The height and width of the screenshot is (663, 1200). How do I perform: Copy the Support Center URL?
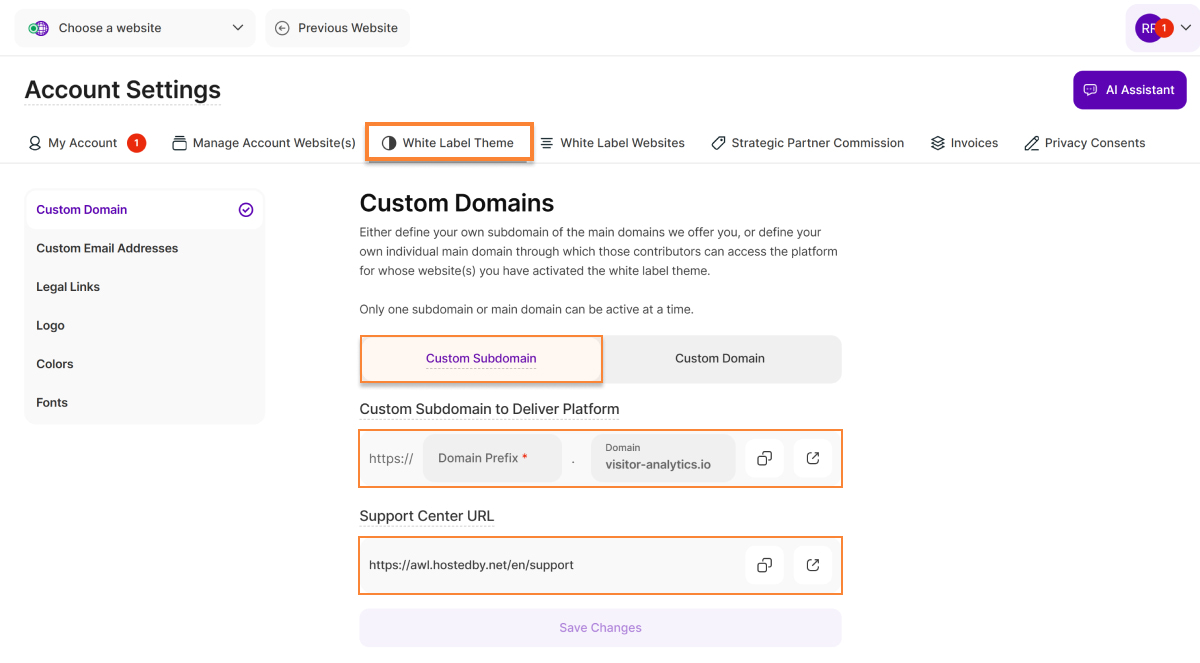pos(764,565)
